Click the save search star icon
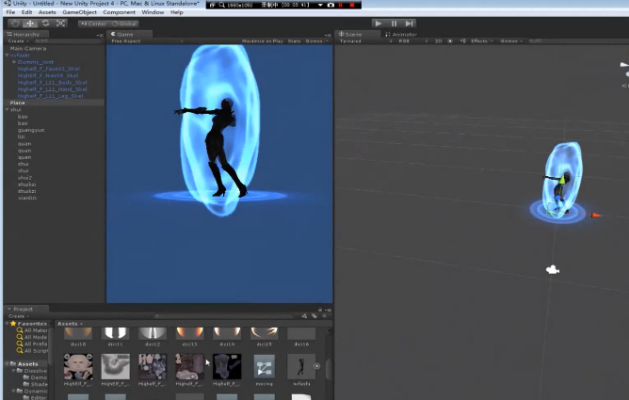The image size is (629, 400). click(x=324, y=316)
